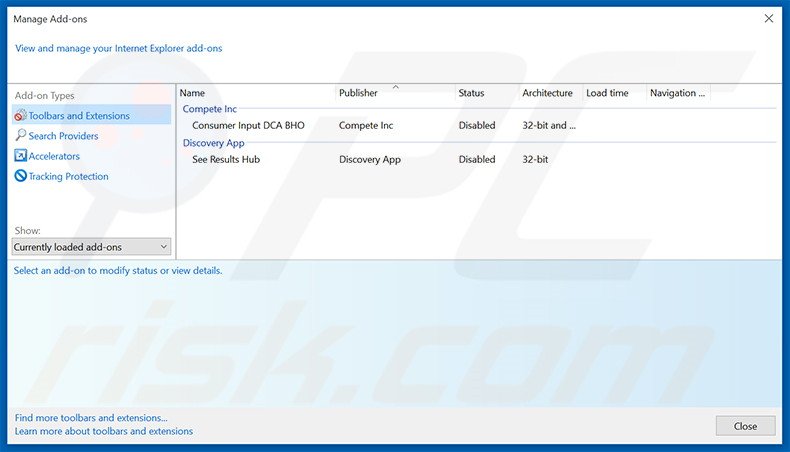Click the Load time column header
The image size is (790, 452).
click(607, 93)
